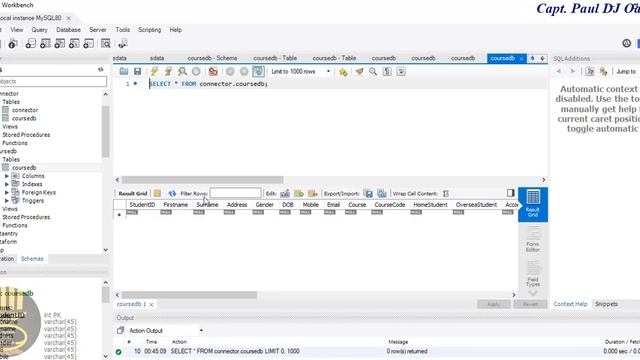The height and width of the screenshot is (360, 640).
Task: Click the SQL editor horizontal scrollbar
Action: (202, 180)
